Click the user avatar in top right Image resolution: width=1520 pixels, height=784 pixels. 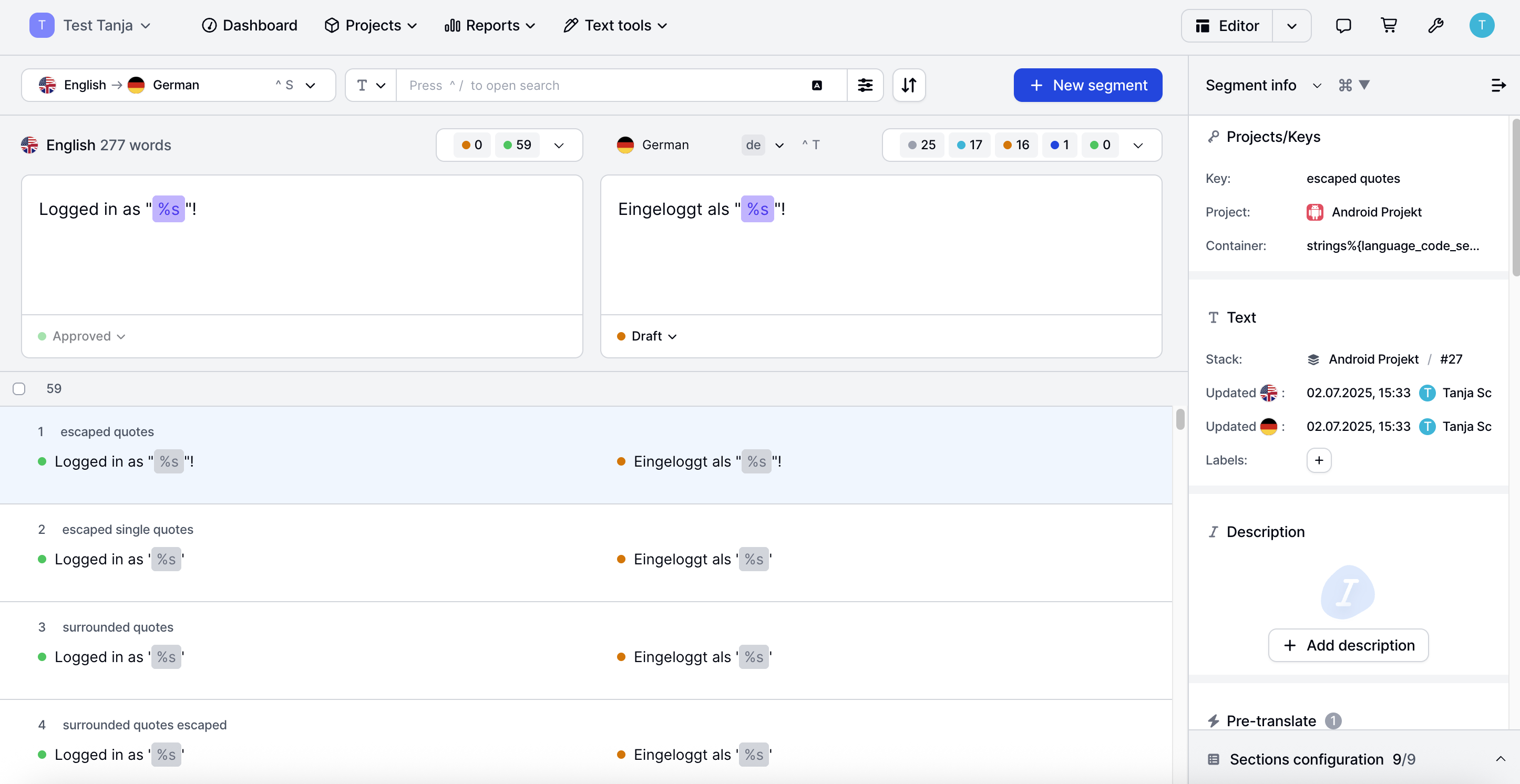coord(1481,25)
